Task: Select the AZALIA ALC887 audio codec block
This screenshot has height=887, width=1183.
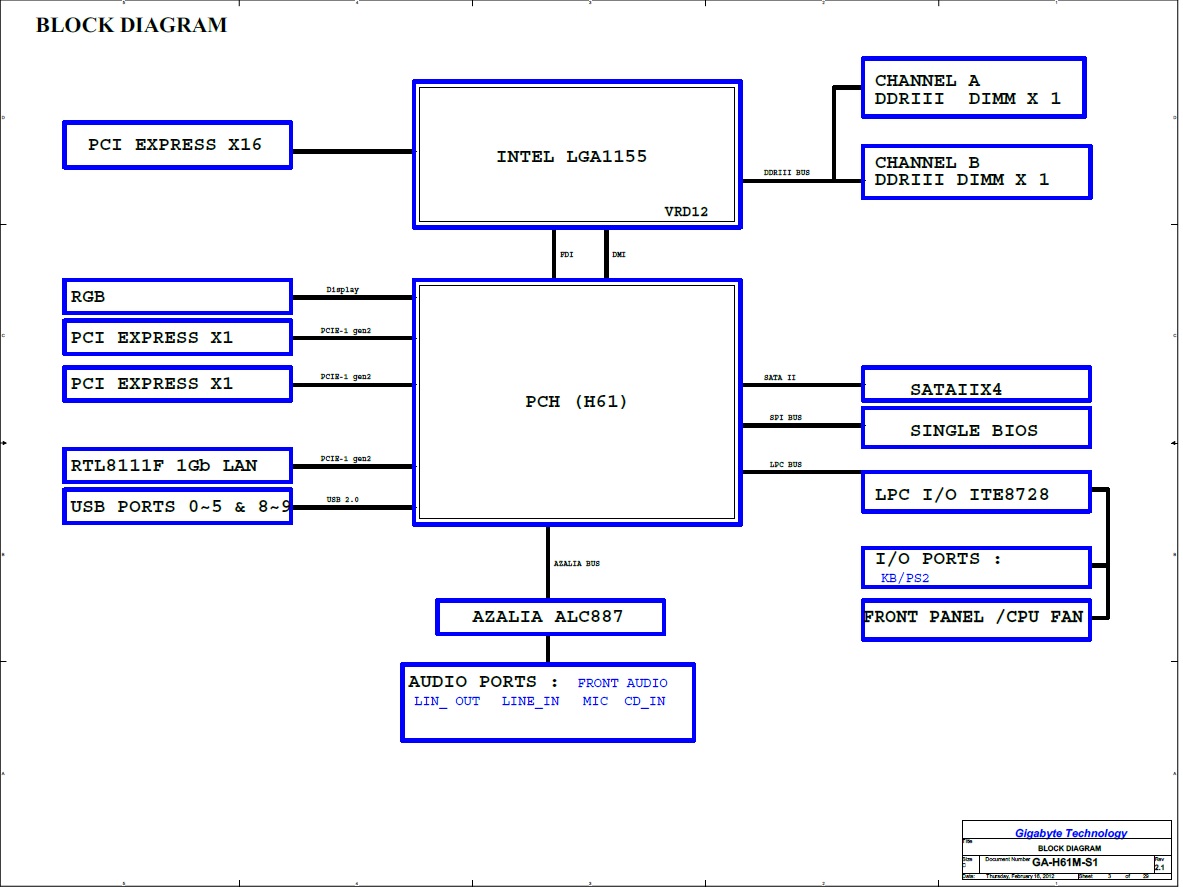Action: click(x=549, y=617)
